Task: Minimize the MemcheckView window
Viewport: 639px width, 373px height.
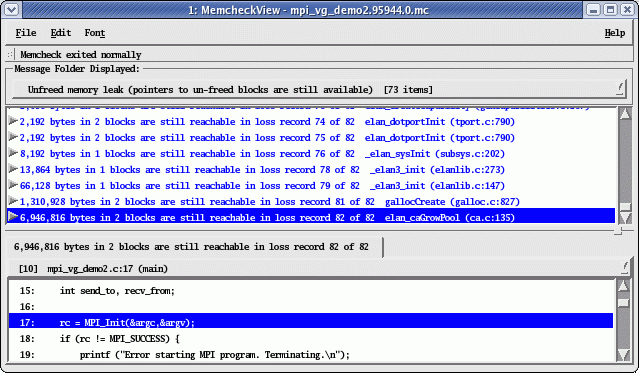Action: click(x=593, y=10)
